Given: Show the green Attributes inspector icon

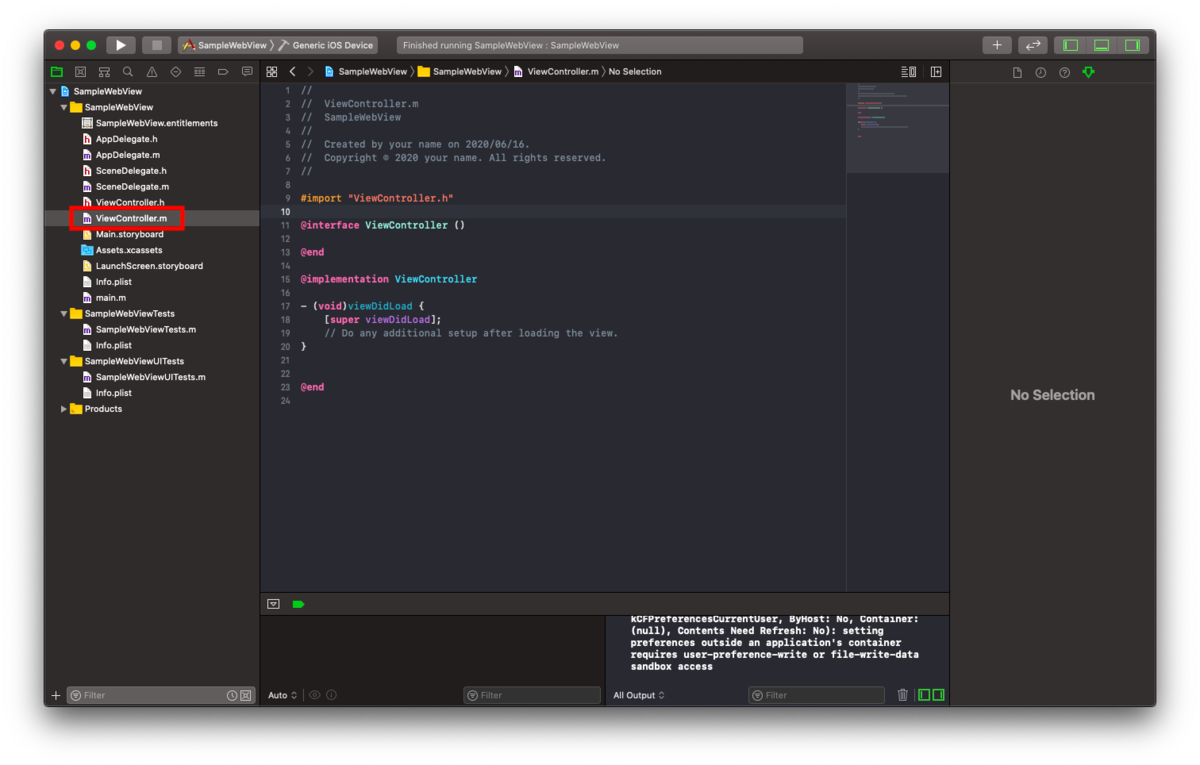Looking at the screenshot, I should pos(1088,73).
